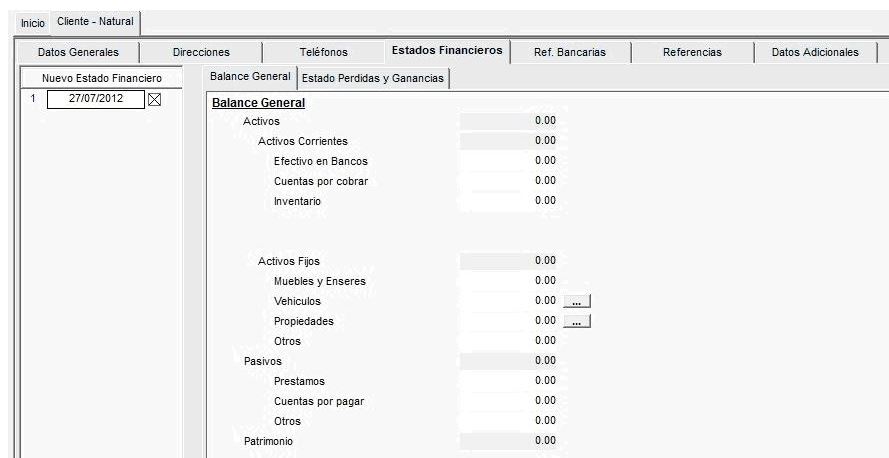
Task: Return to the Inicio tab
Action: click(33, 24)
